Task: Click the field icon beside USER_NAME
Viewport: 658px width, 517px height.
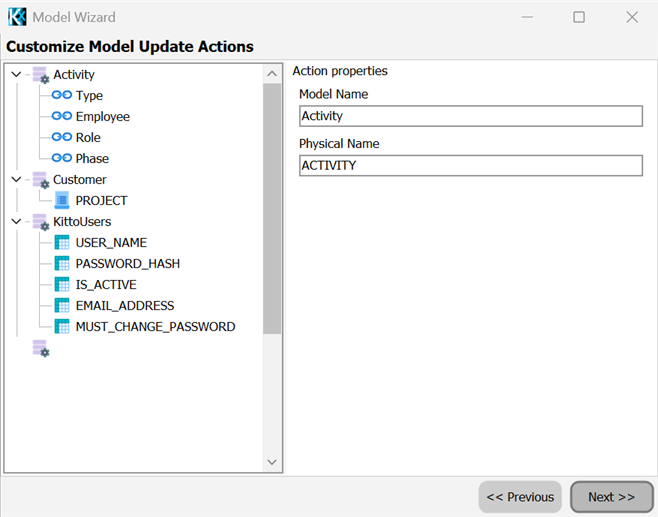Action: (x=62, y=243)
